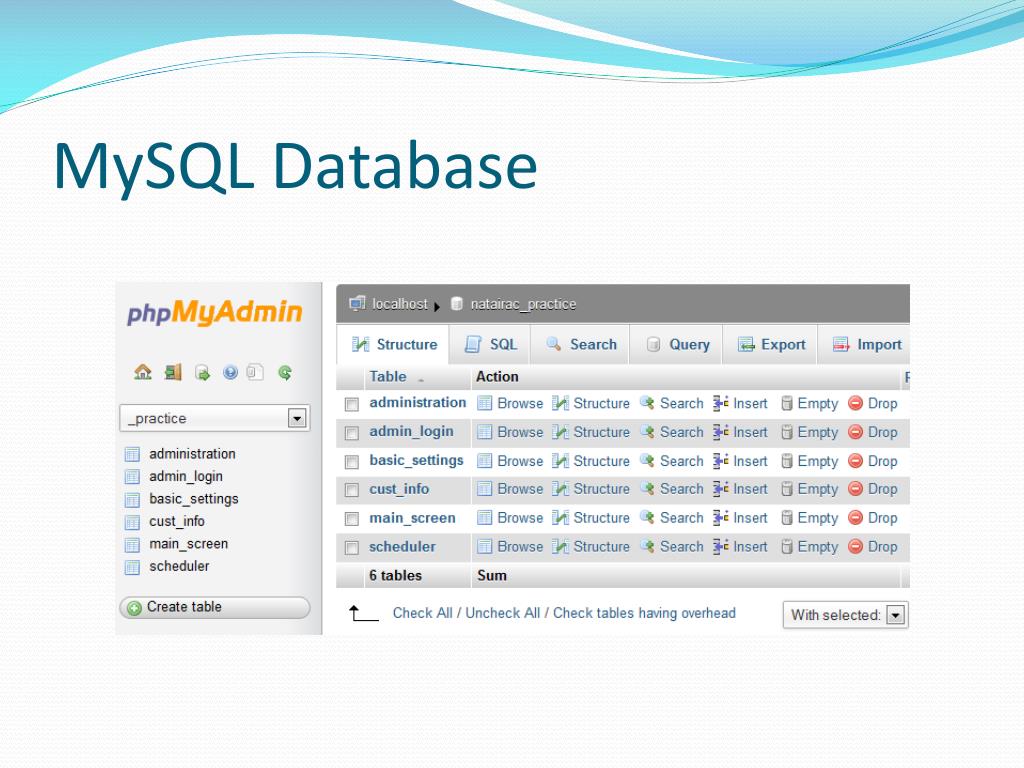Check the basic_settings table checkbox
This screenshot has width=1024, height=768.
click(x=352, y=462)
